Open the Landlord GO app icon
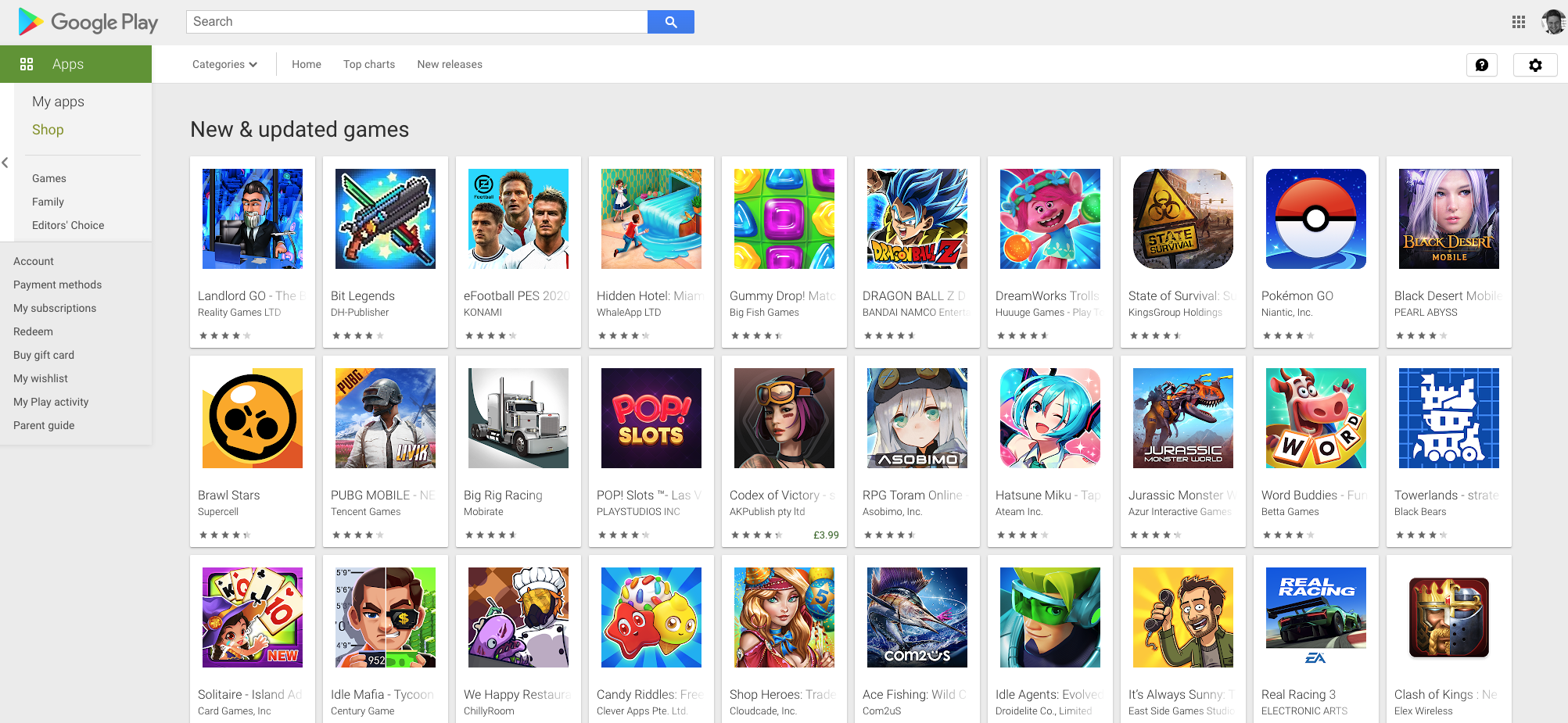This screenshot has width=1568, height=723. (253, 219)
